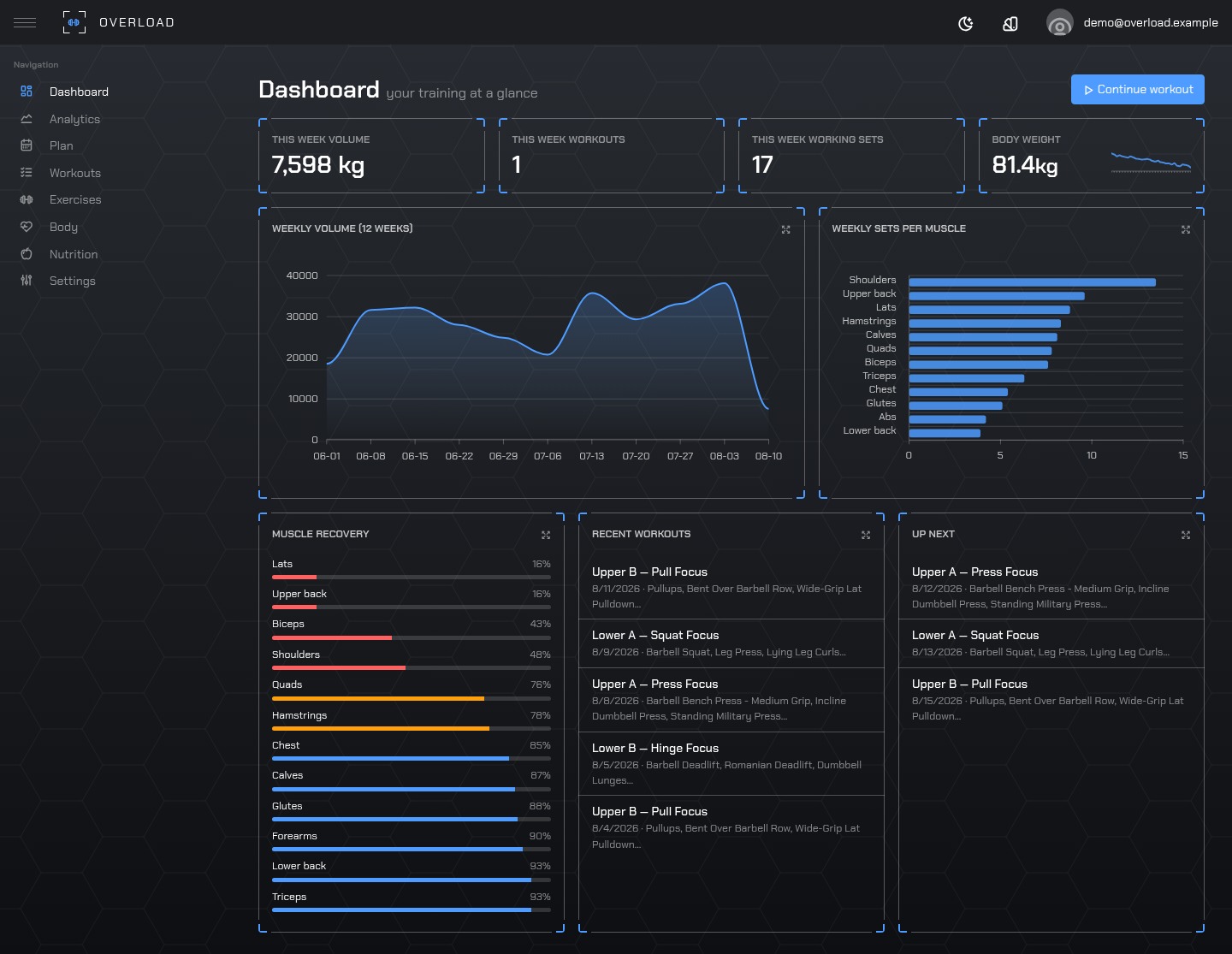Screen dimensions: 1232x954
Task: Click the Exercises dumbbell icon
Action: pyautogui.click(x=27, y=199)
